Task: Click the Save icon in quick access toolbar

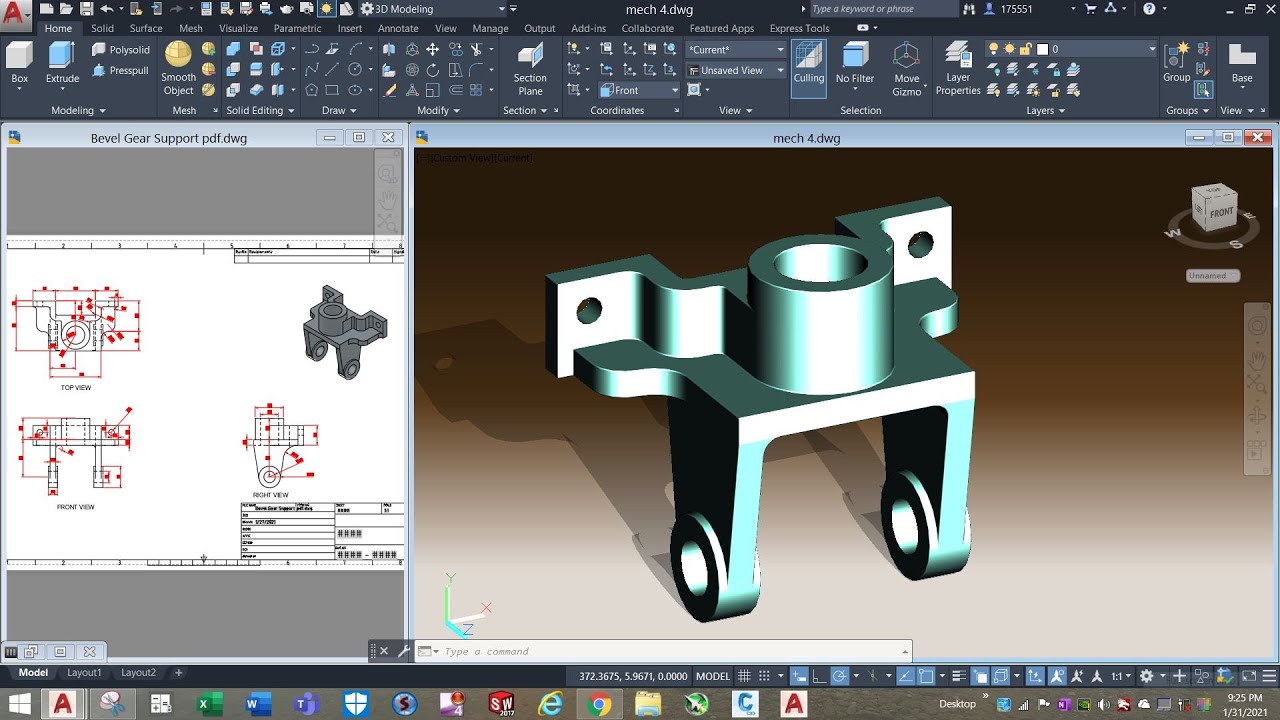Action: 87,9
